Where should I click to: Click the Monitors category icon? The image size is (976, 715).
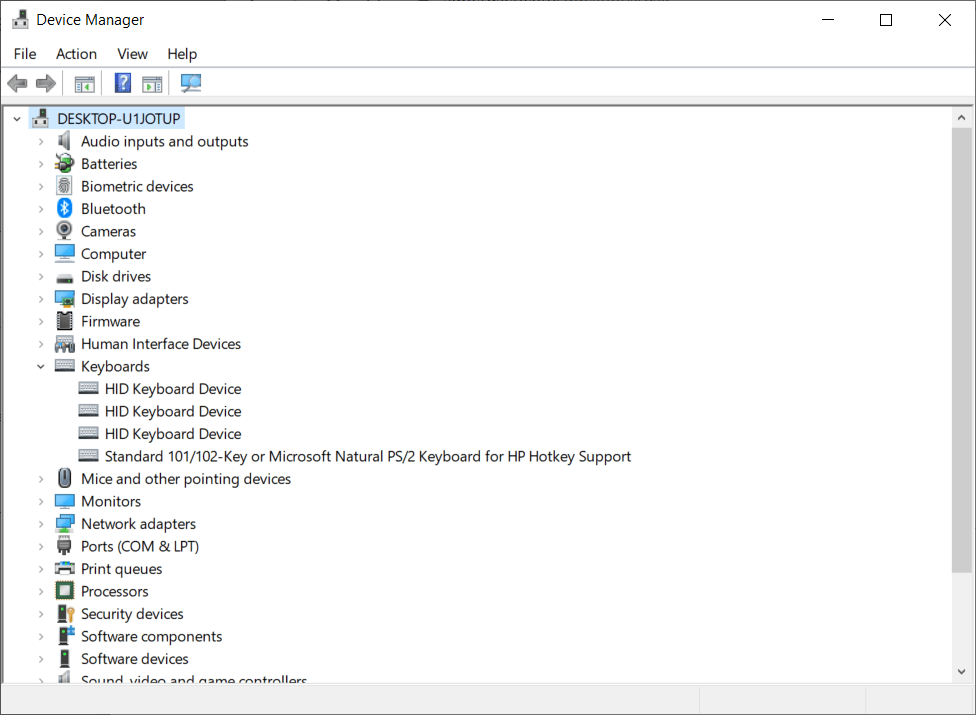[65, 501]
